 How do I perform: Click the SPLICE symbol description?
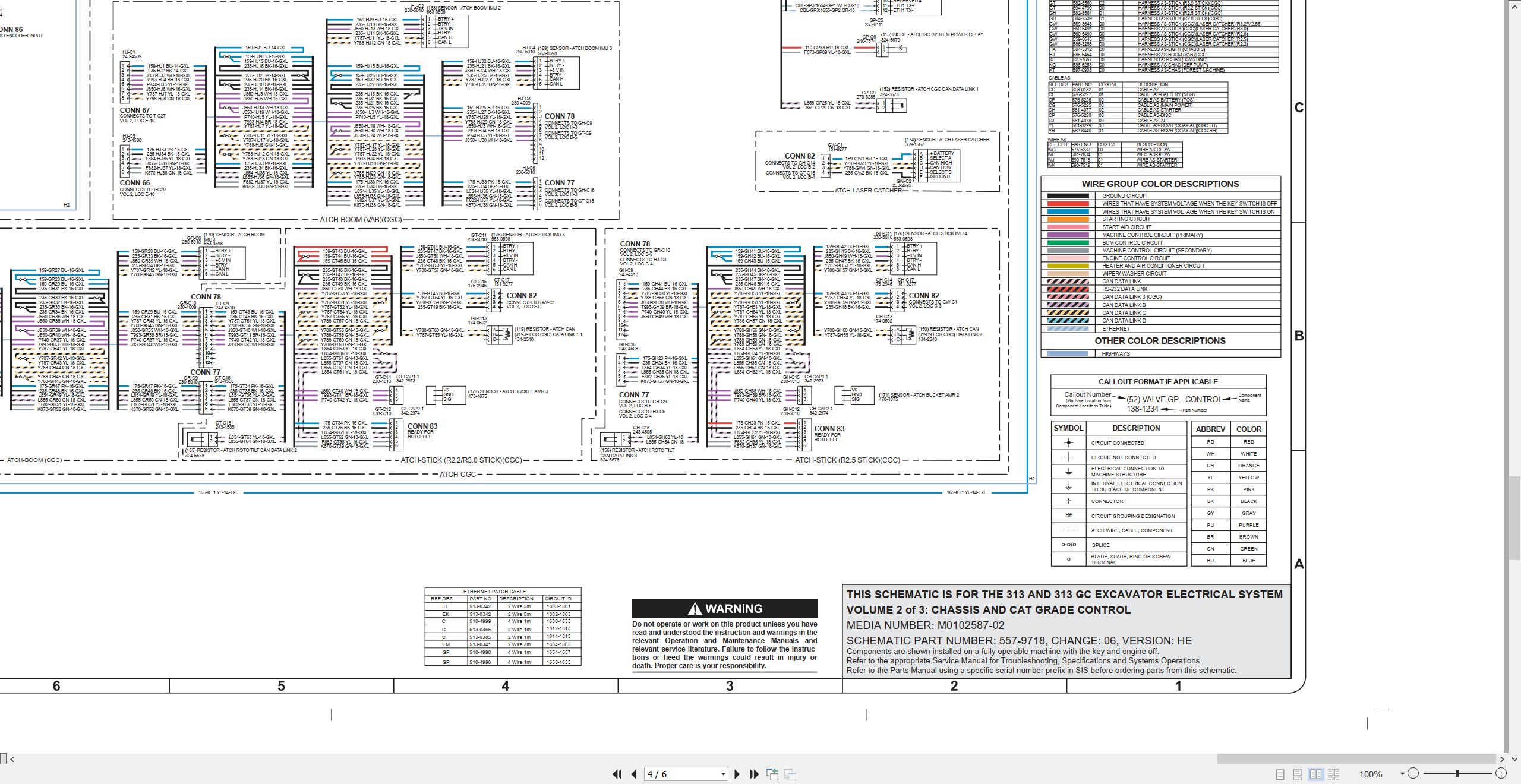[x=1100, y=545]
